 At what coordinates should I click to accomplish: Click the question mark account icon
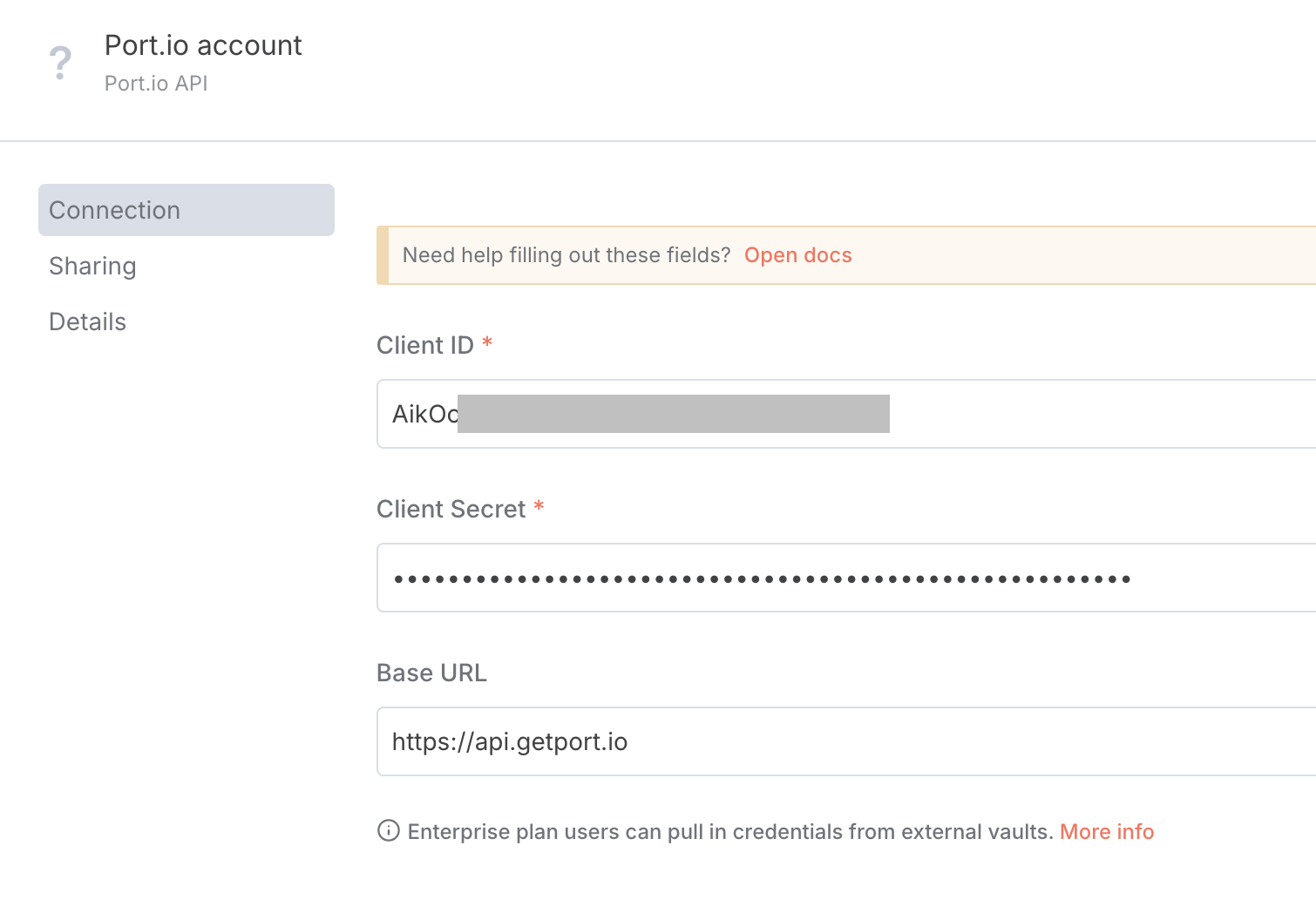[60, 63]
